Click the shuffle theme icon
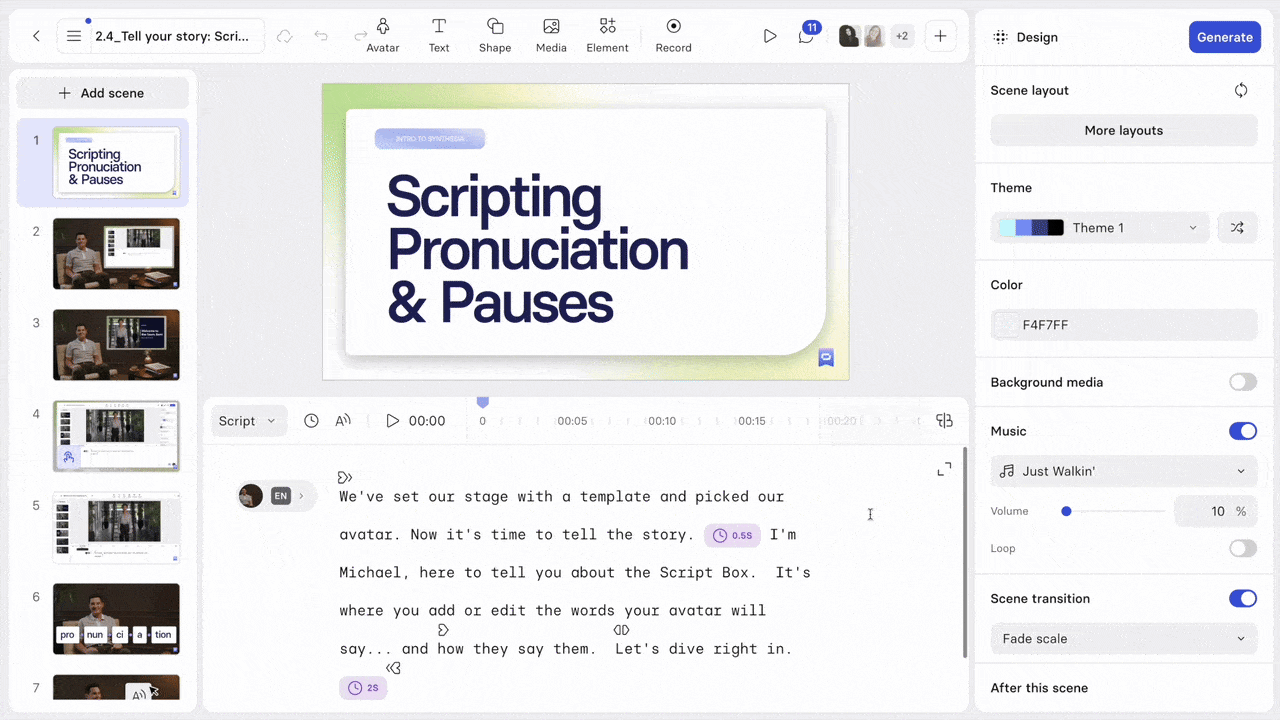Viewport: 1280px width, 720px height. [x=1237, y=228]
